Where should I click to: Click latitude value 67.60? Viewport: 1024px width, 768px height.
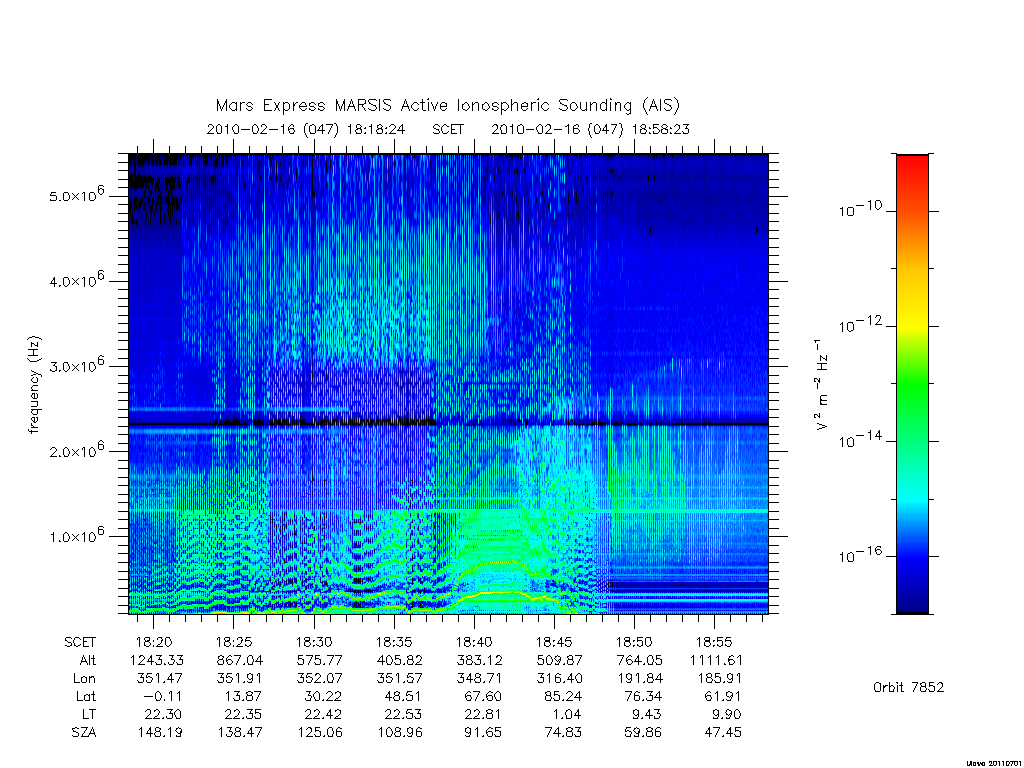click(x=483, y=696)
